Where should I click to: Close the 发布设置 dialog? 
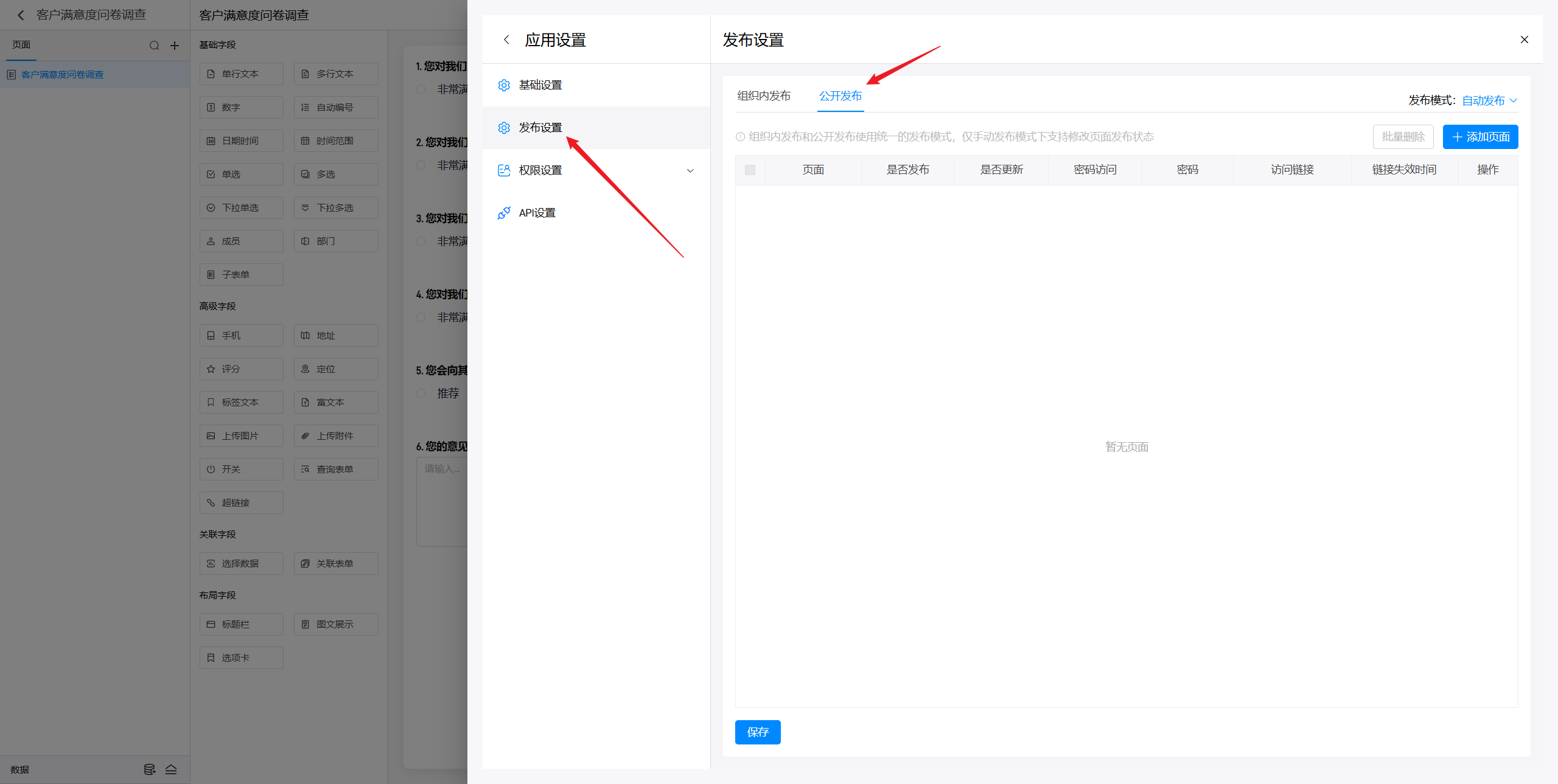1524,40
